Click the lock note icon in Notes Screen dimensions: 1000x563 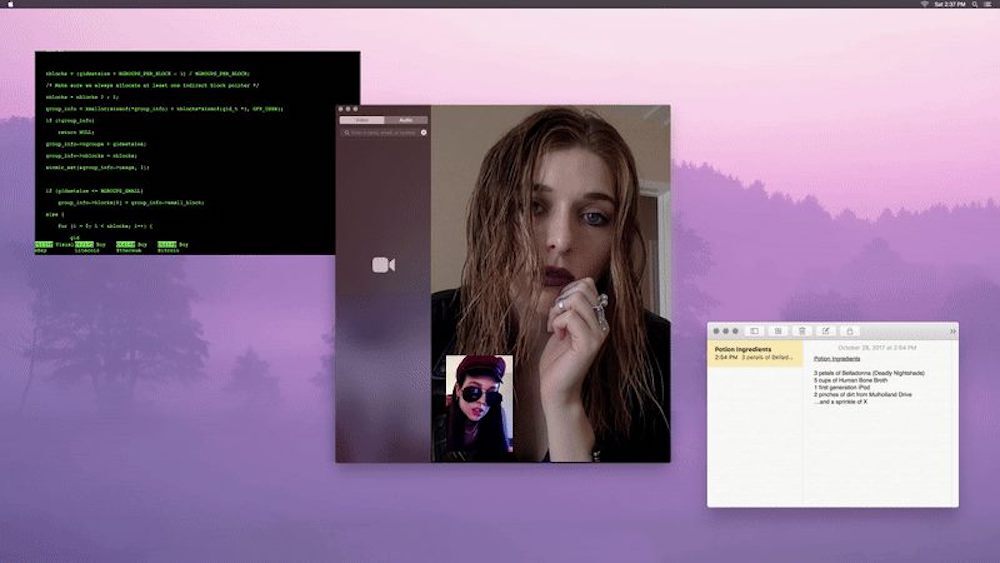[x=850, y=331]
